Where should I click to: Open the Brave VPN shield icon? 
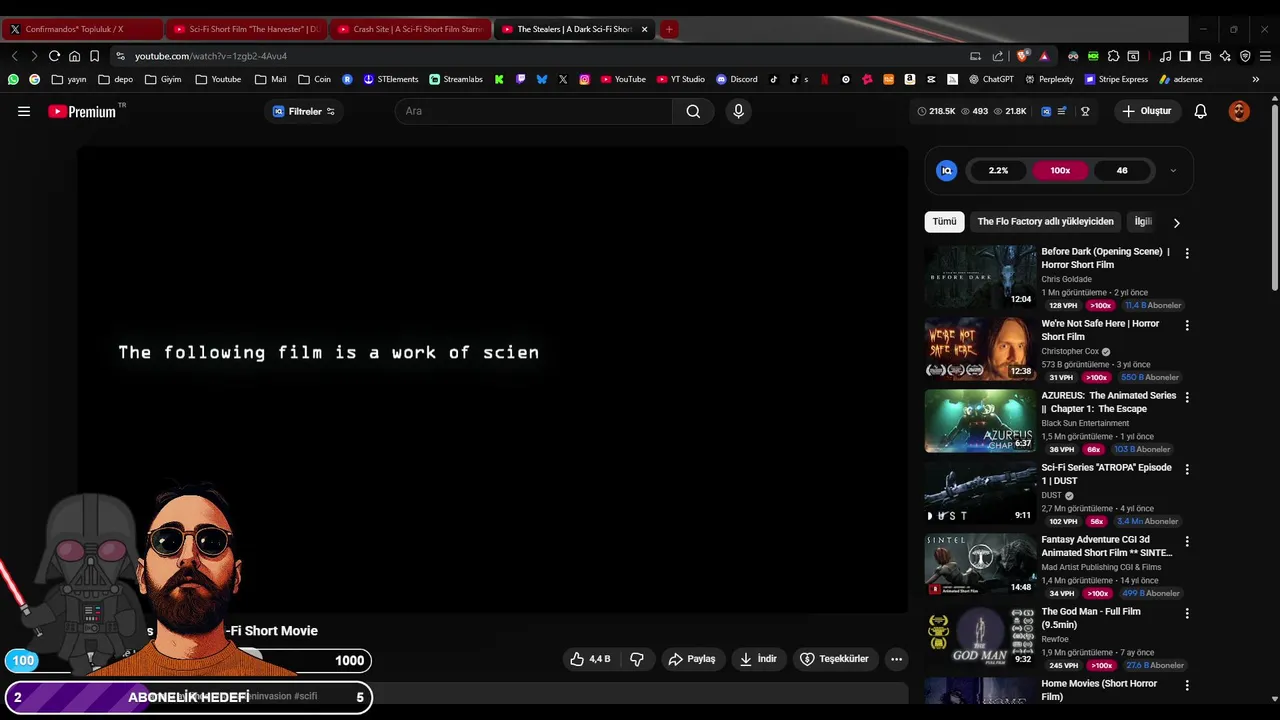[x=1245, y=56]
